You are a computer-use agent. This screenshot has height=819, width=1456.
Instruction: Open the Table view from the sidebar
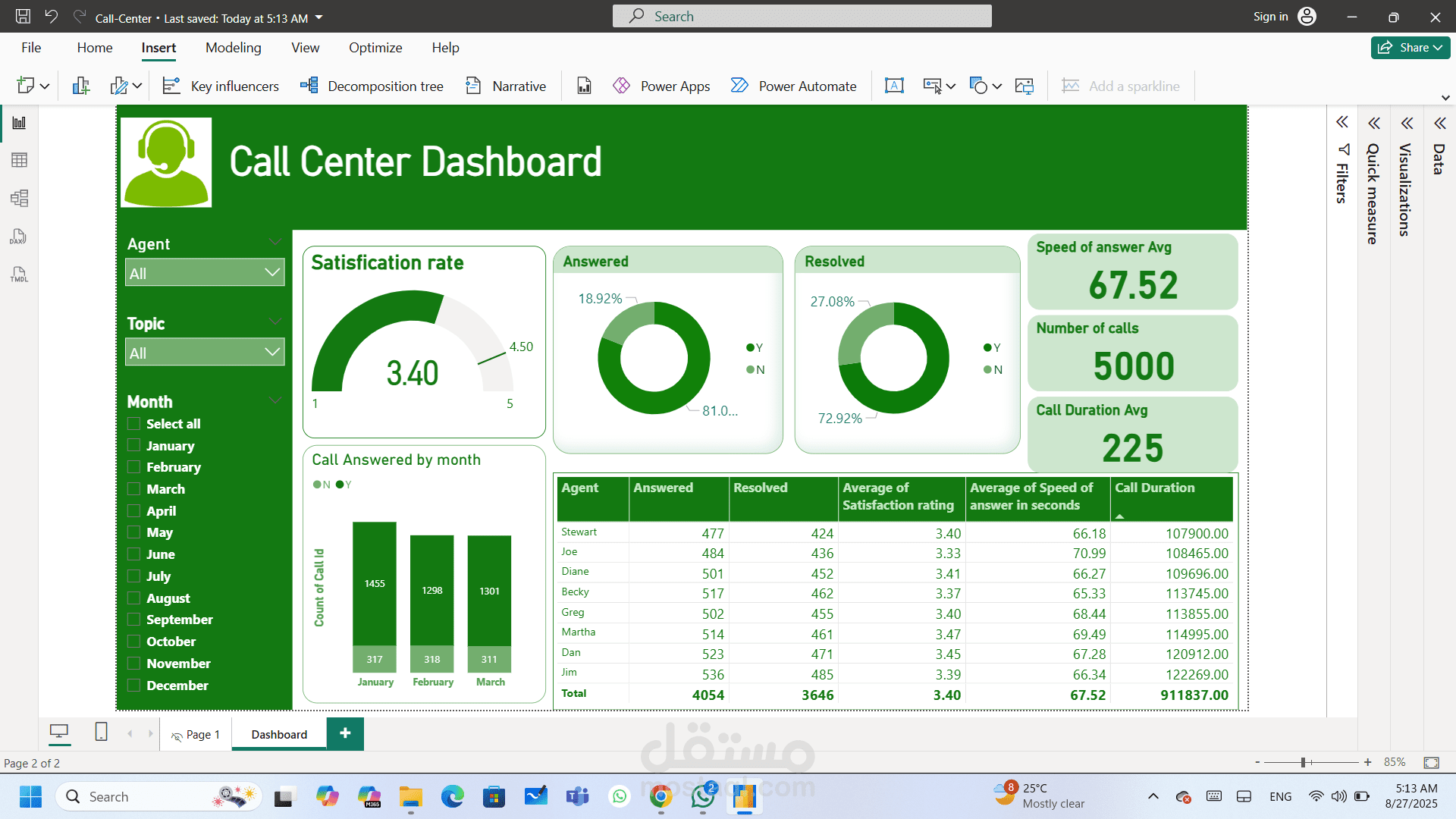(x=19, y=160)
